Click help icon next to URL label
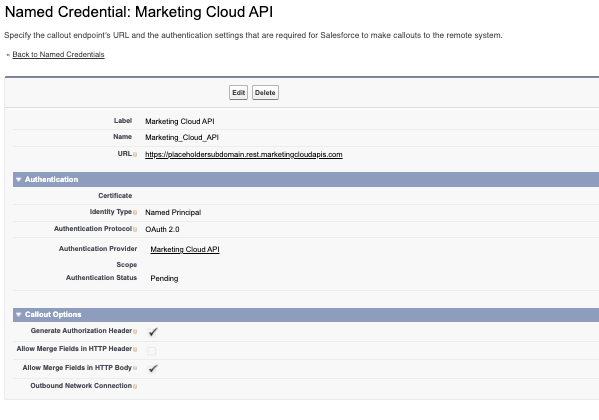The image size is (599, 420). pyautogui.click(x=135, y=154)
